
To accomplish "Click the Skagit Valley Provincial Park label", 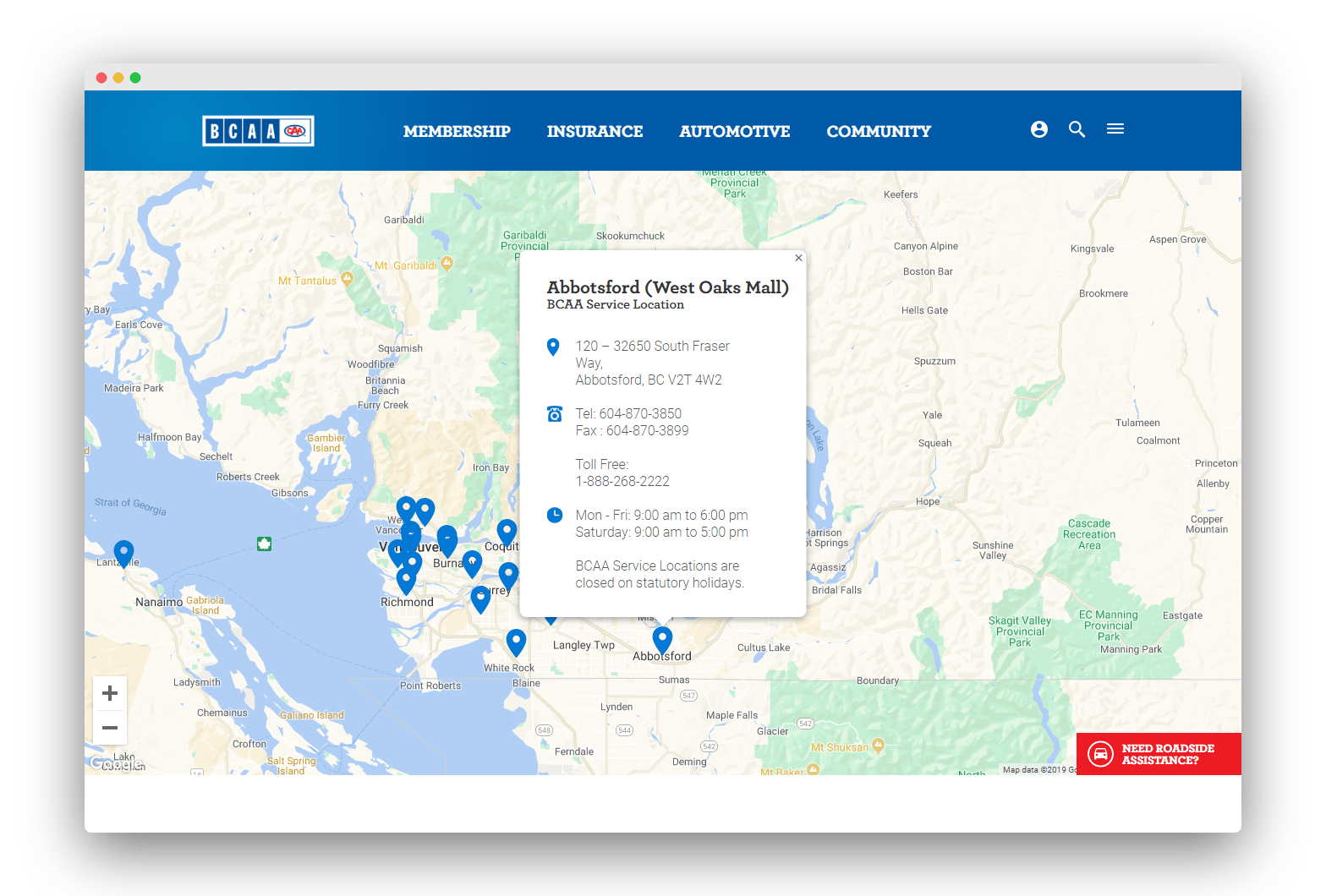I will pos(1020,631).
